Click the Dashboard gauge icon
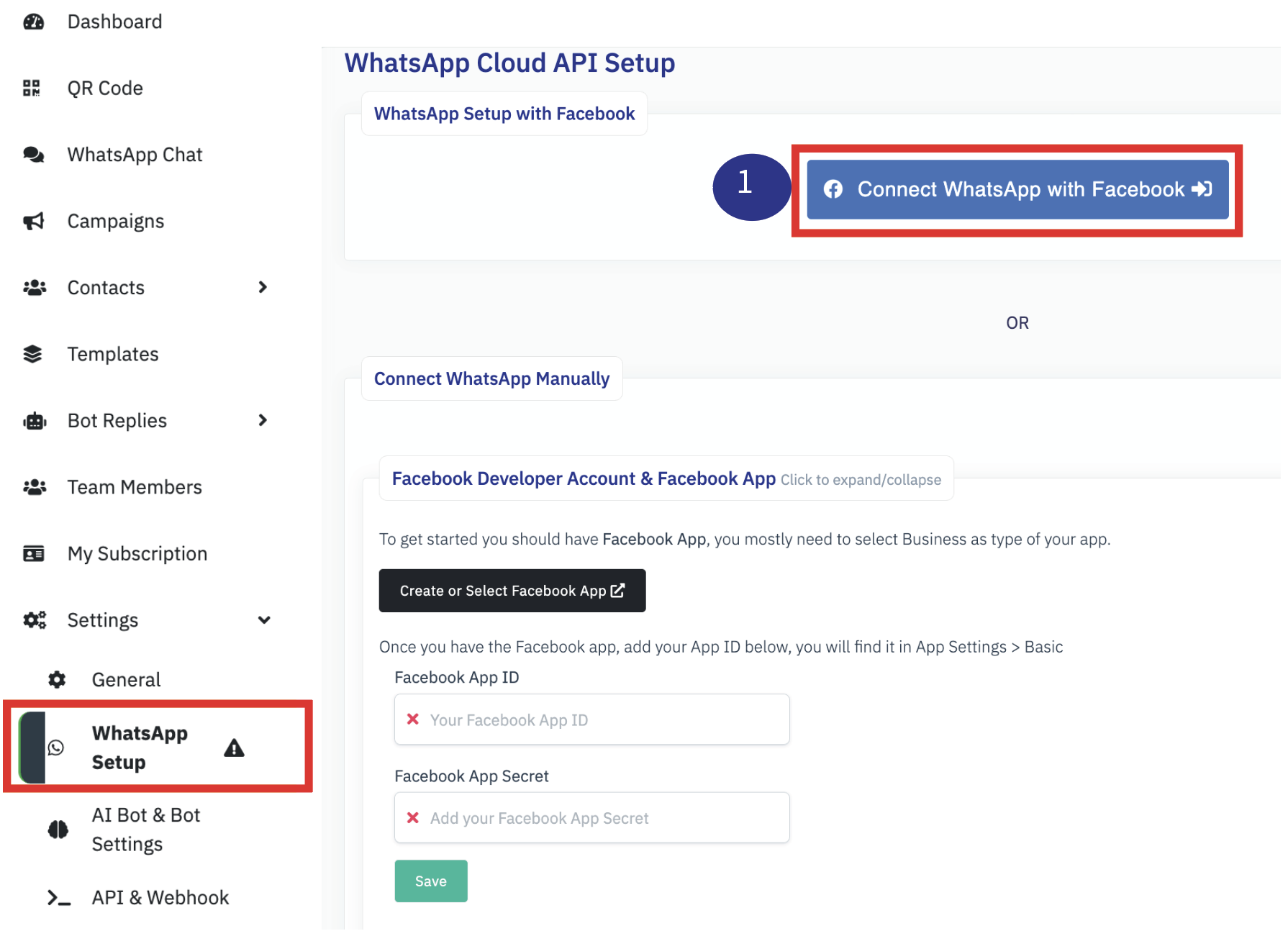 click(x=34, y=22)
